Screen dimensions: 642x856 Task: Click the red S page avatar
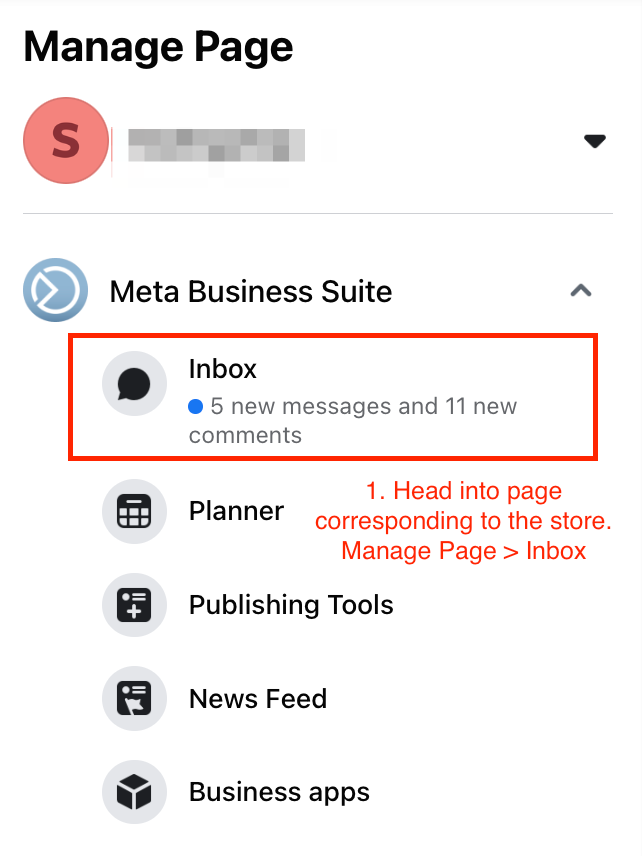66,140
